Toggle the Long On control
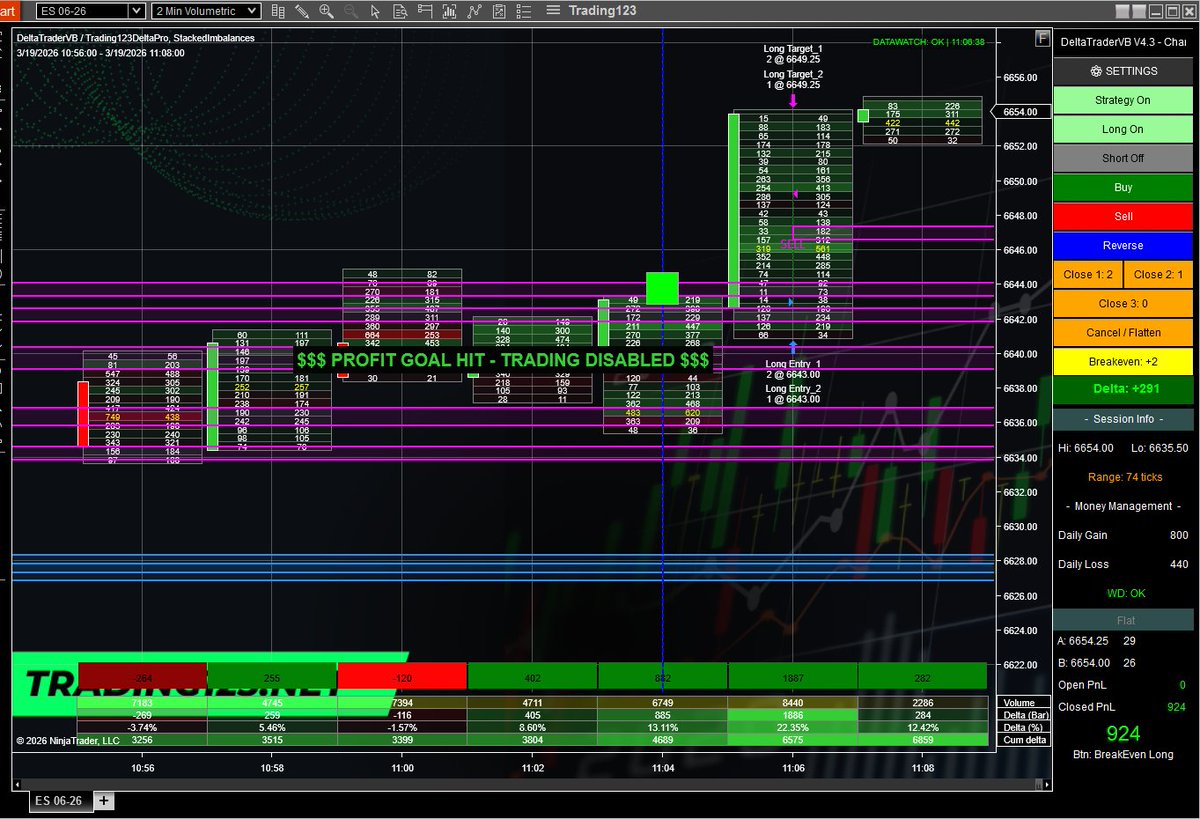Screen dimensions: 1200x819 (1123, 129)
